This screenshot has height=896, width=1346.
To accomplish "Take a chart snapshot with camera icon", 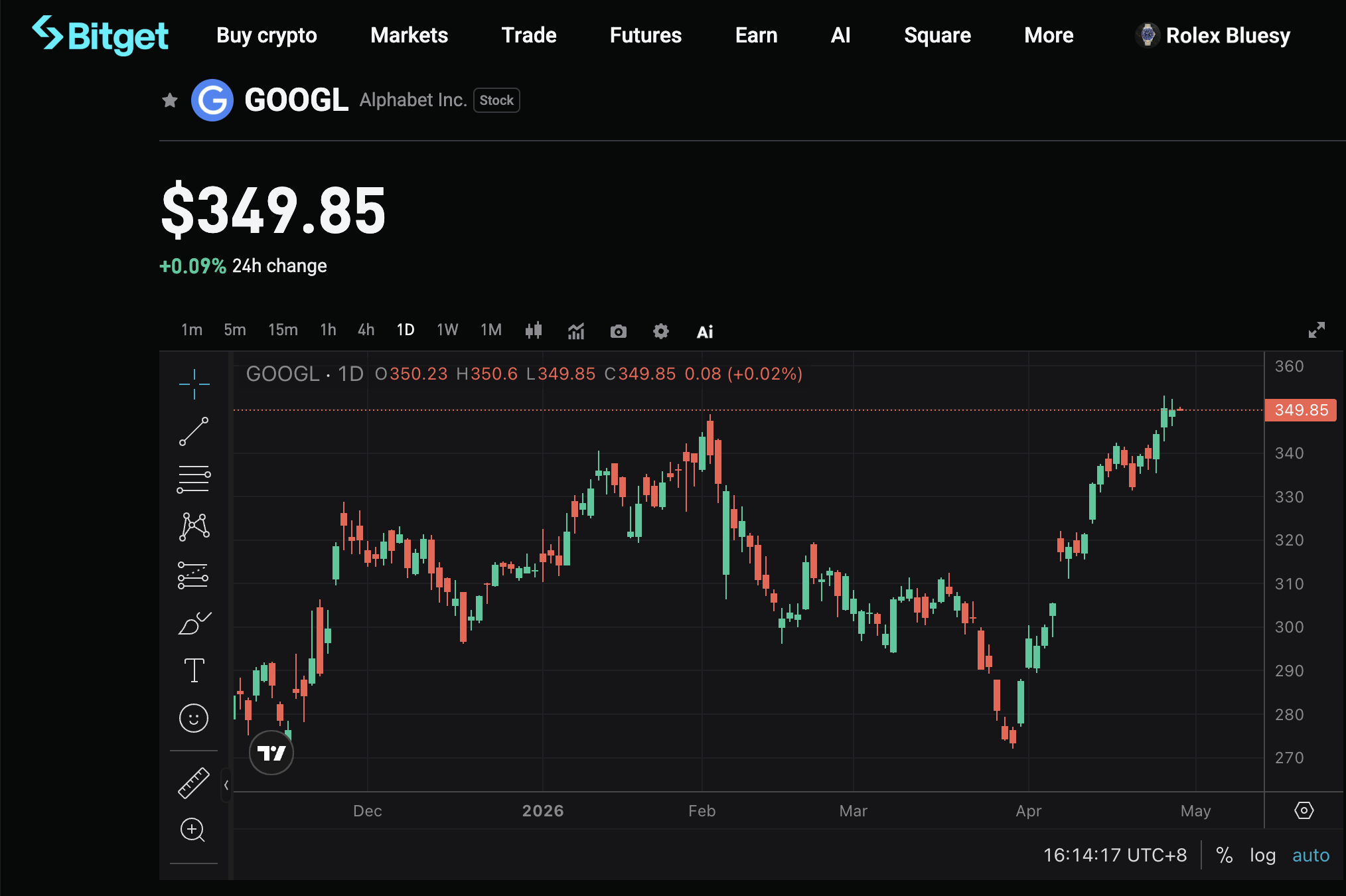I will coord(618,331).
